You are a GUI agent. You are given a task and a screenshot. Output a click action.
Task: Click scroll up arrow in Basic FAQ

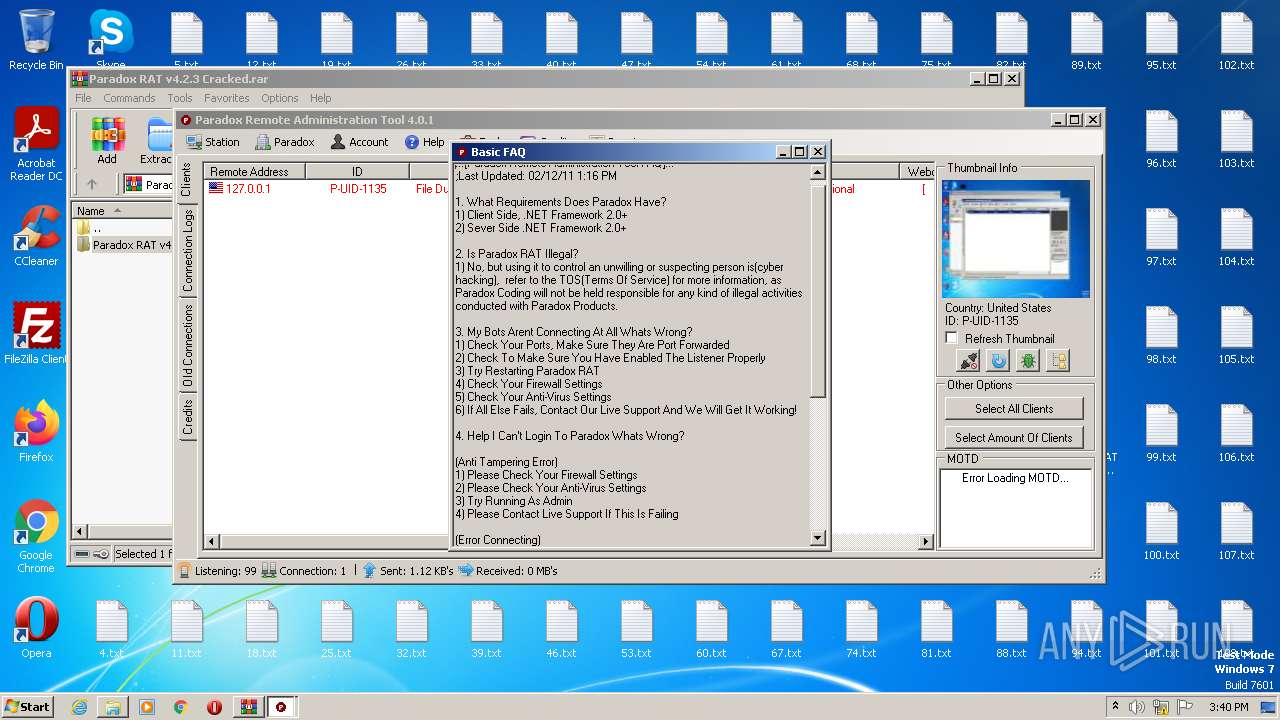point(817,172)
